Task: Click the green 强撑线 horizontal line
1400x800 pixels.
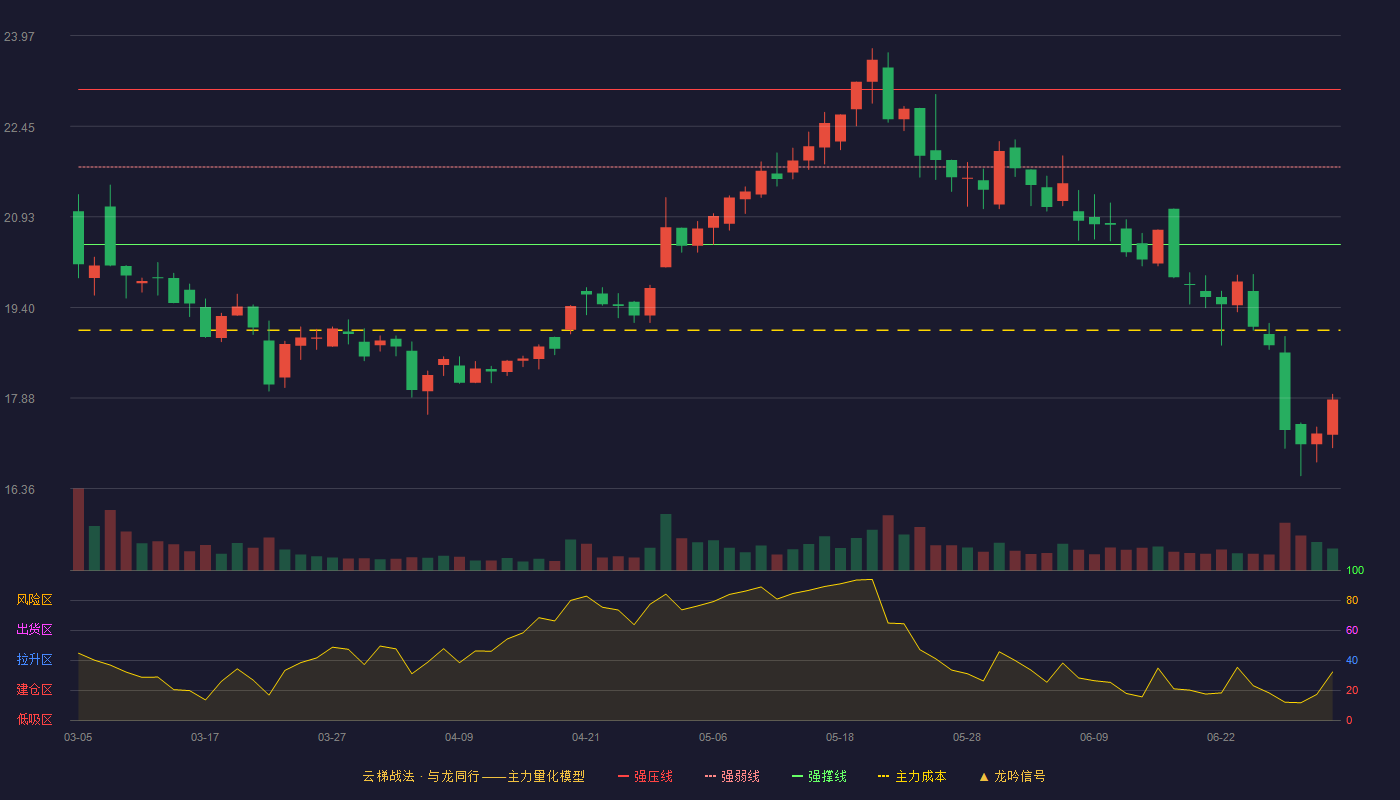Action: (709, 244)
